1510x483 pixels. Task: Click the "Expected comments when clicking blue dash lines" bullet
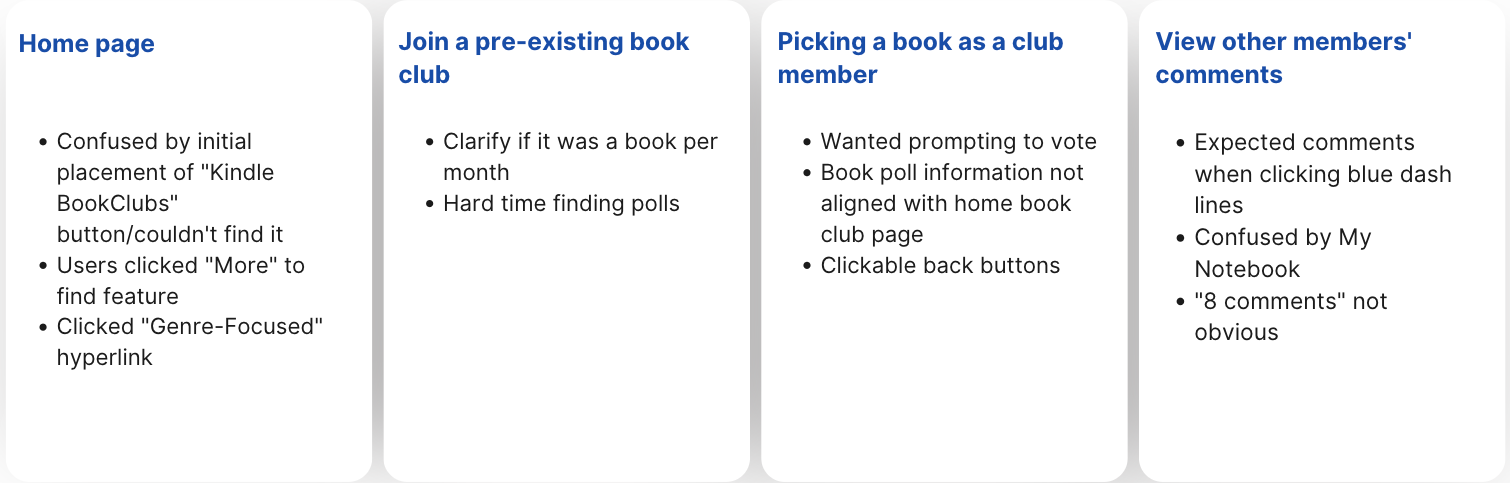(1322, 174)
